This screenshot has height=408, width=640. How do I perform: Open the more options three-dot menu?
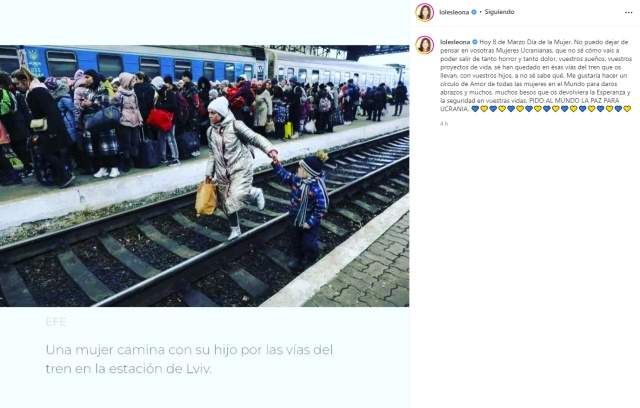pyautogui.click(x=628, y=13)
